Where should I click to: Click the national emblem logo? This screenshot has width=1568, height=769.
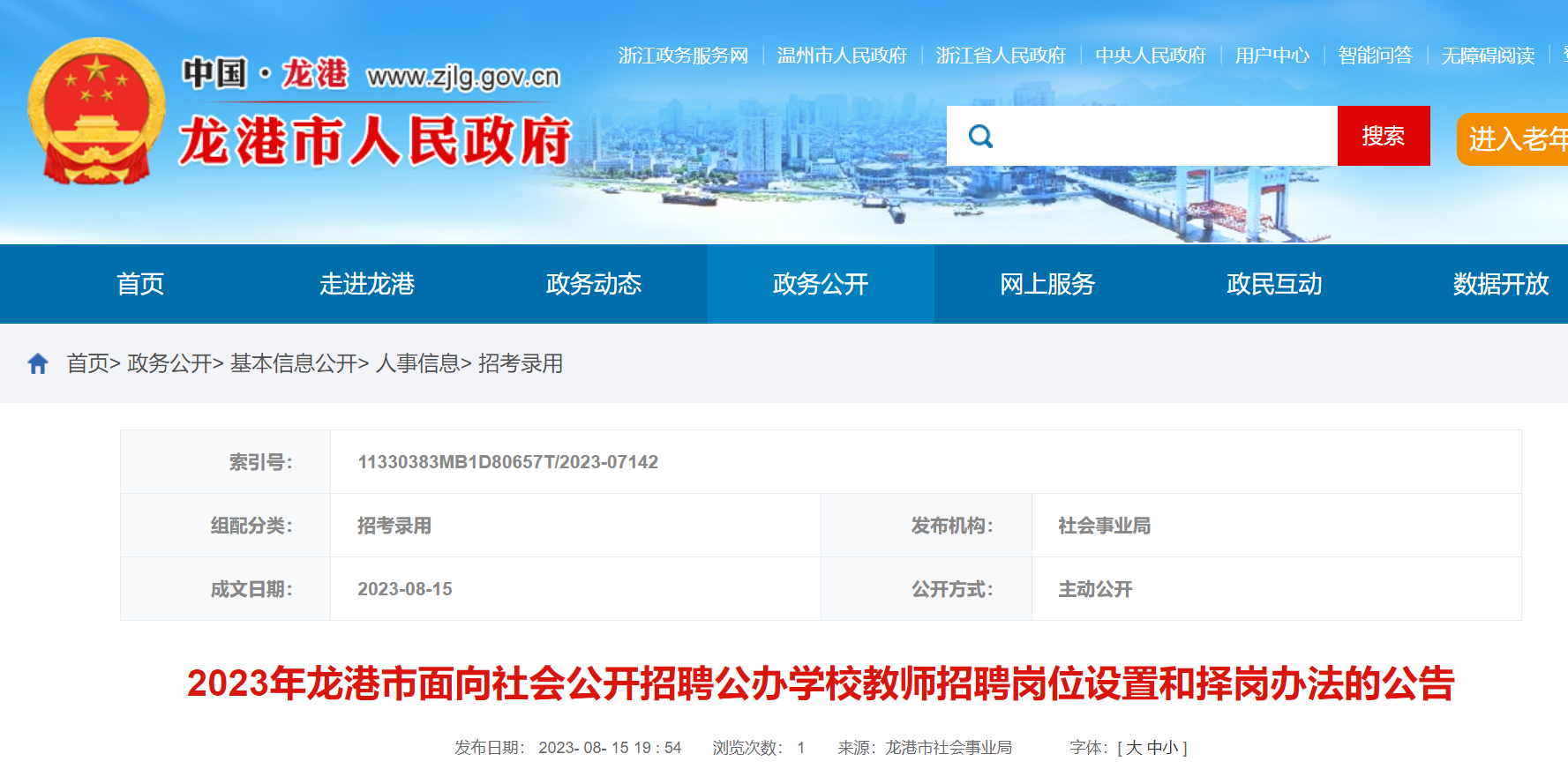tap(96, 111)
